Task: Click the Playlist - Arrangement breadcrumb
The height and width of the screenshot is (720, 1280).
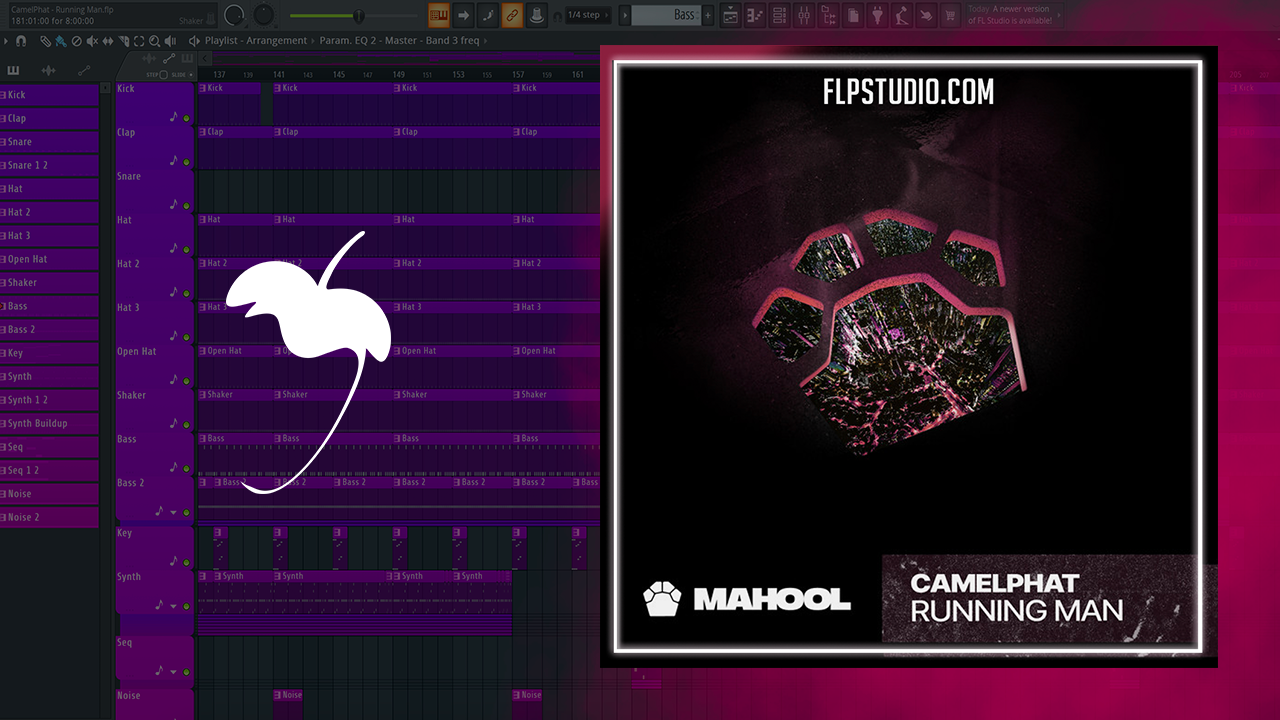Action: click(256, 41)
